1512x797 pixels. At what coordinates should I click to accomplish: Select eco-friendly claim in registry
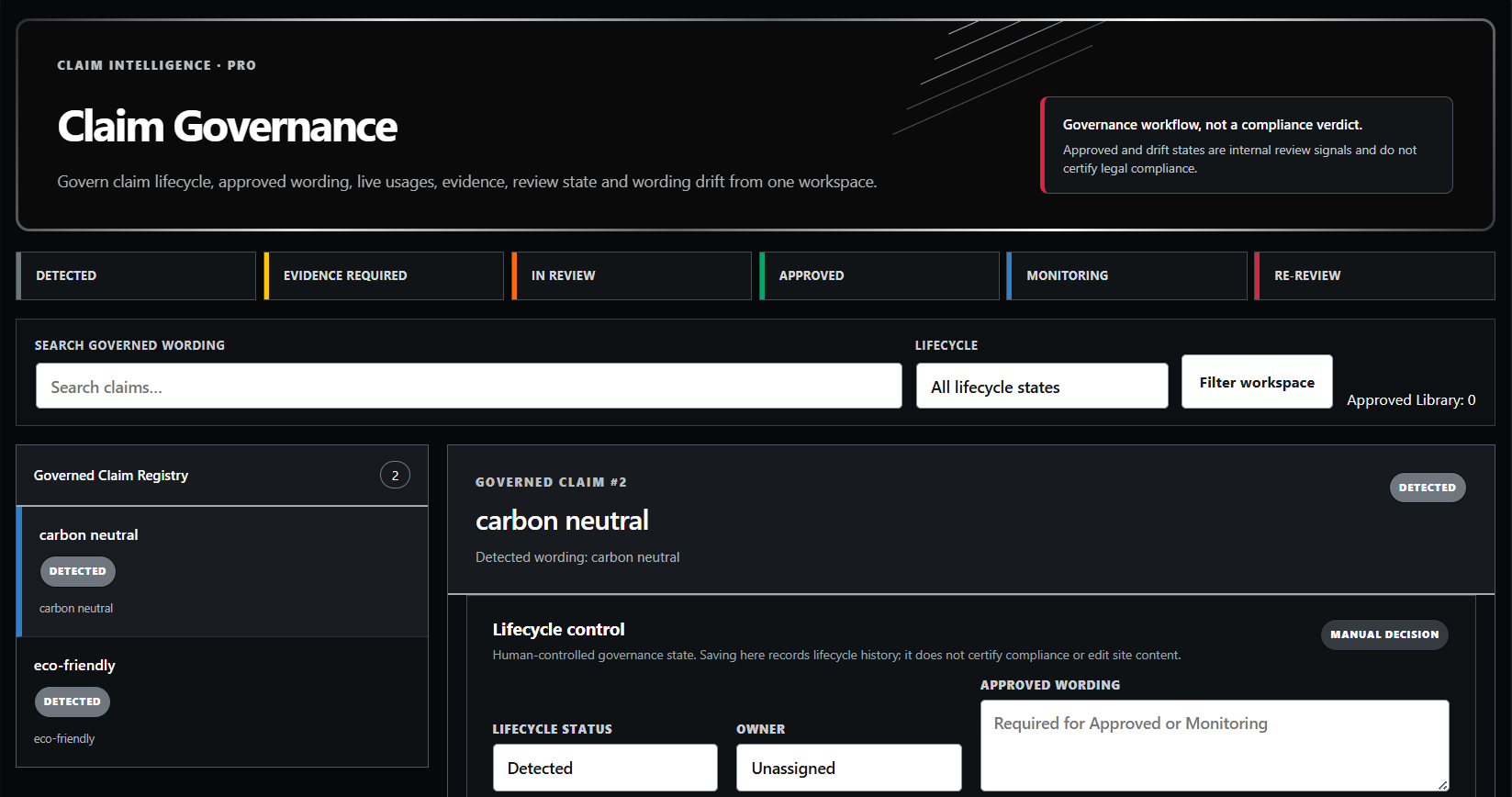point(222,702)
